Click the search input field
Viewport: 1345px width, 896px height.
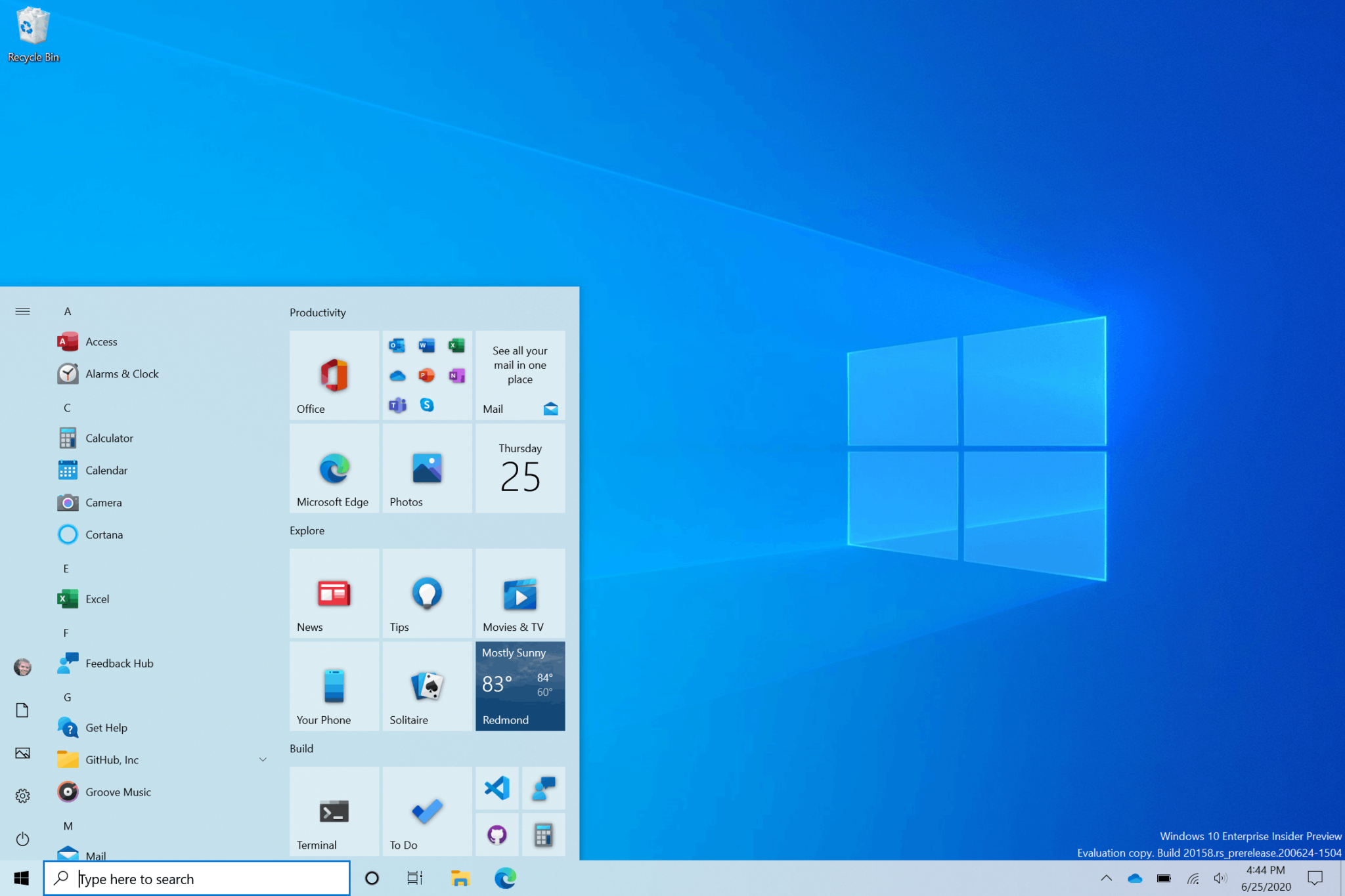pos(197,877)
